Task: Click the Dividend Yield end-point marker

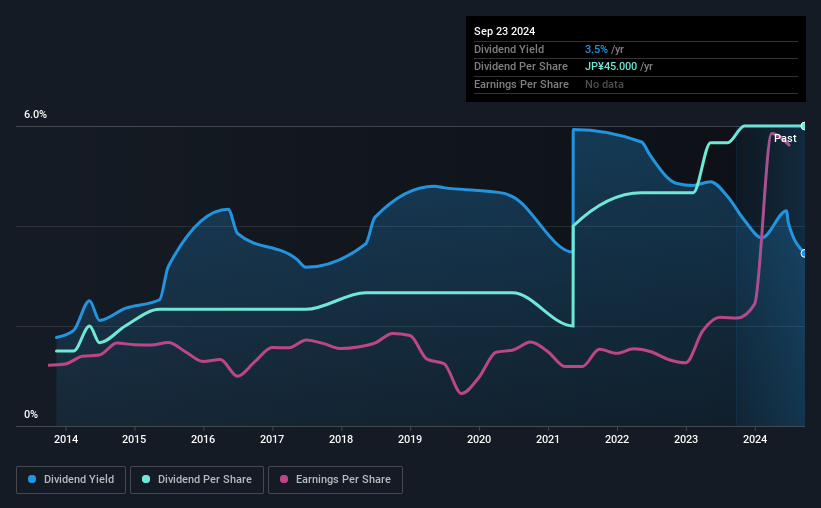Action: [x=804, y=253]
